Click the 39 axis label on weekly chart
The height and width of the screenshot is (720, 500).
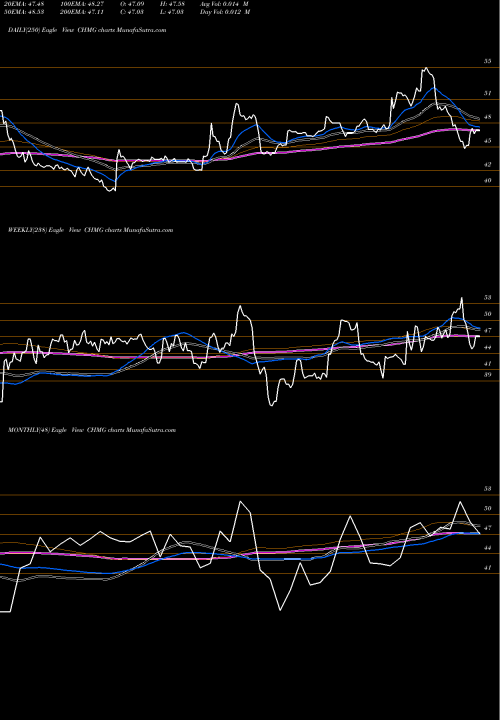coord(487,375)
